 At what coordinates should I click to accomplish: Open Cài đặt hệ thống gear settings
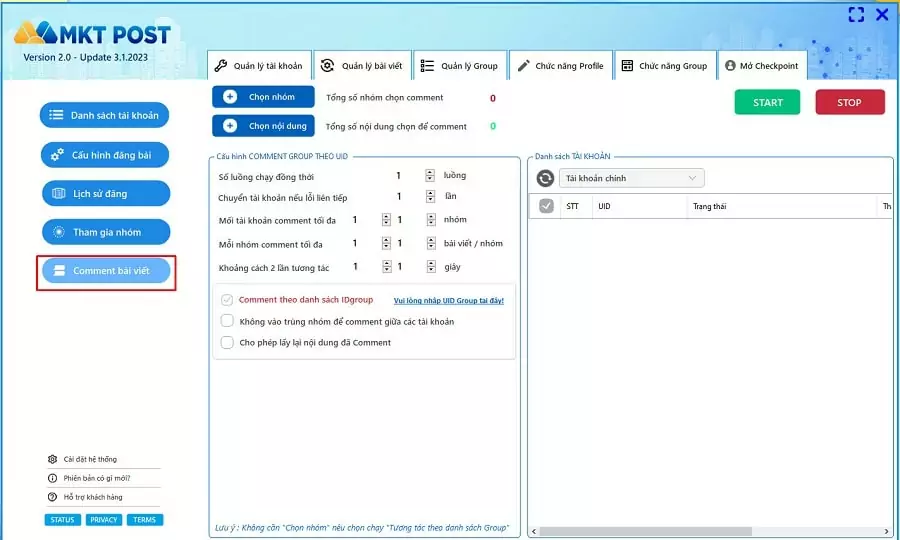[x=82, y=459]
